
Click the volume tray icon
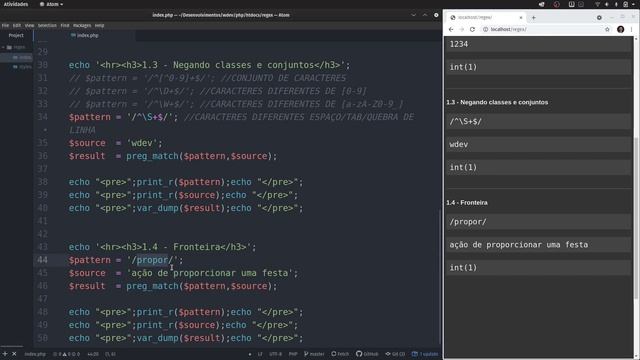coord(607,4)
